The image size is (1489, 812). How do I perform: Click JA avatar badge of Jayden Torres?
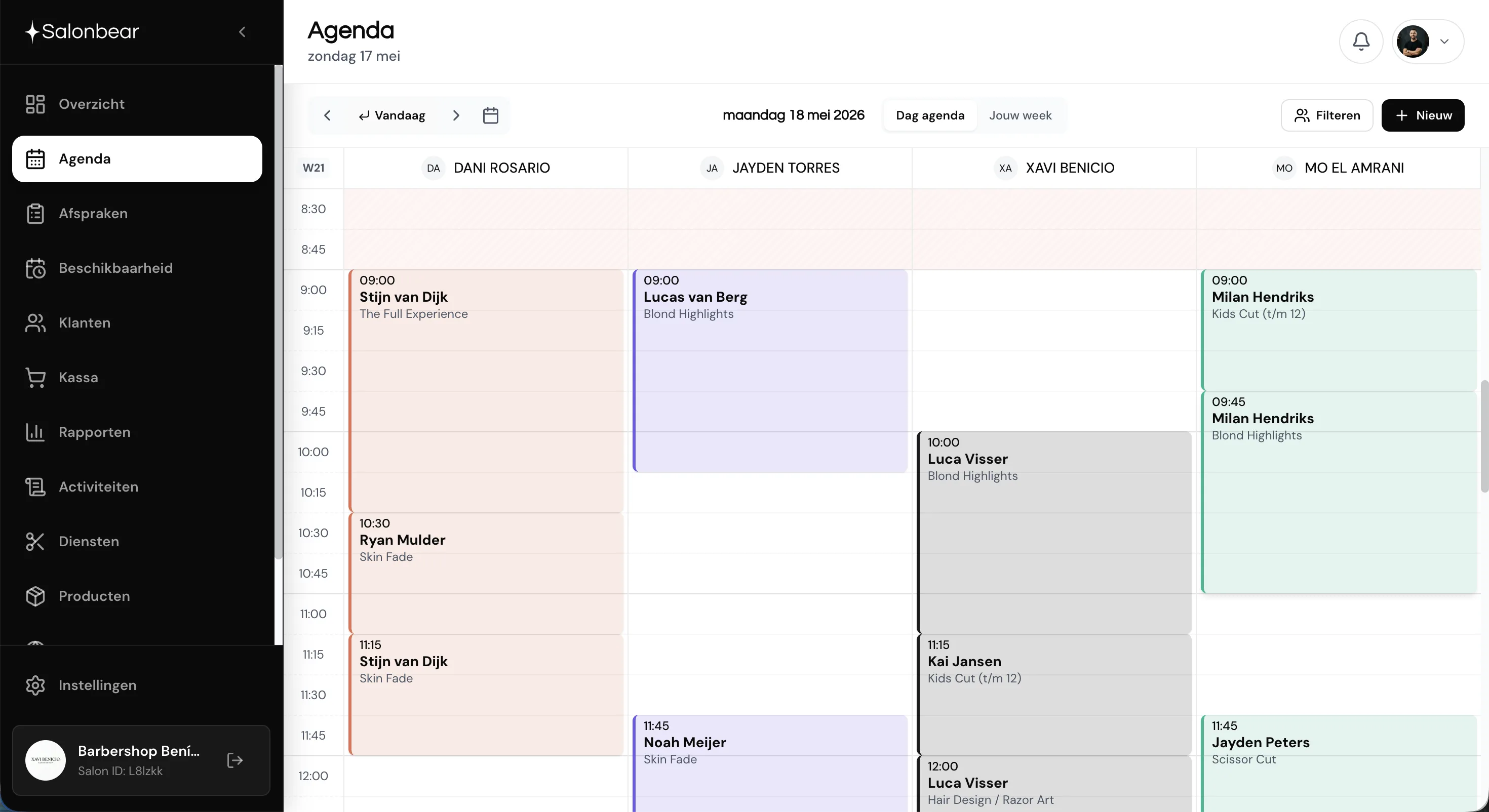coord(712,168)
